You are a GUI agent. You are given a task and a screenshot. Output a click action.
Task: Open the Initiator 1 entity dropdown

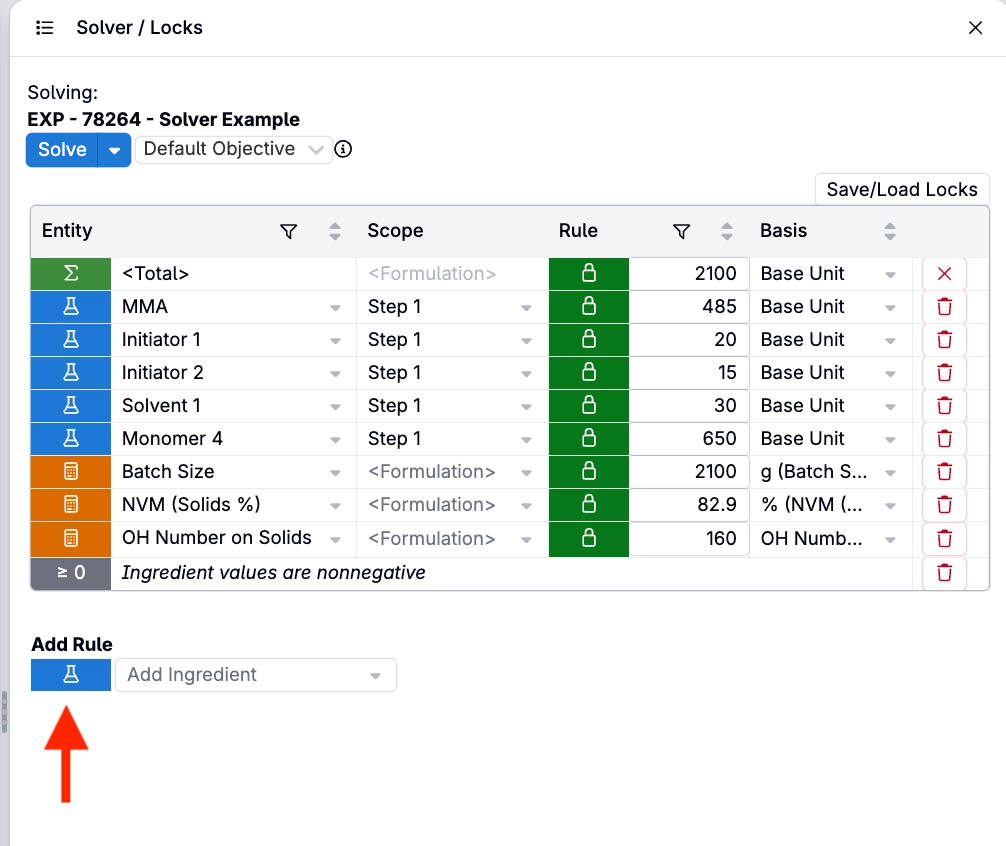click(335, 341)
